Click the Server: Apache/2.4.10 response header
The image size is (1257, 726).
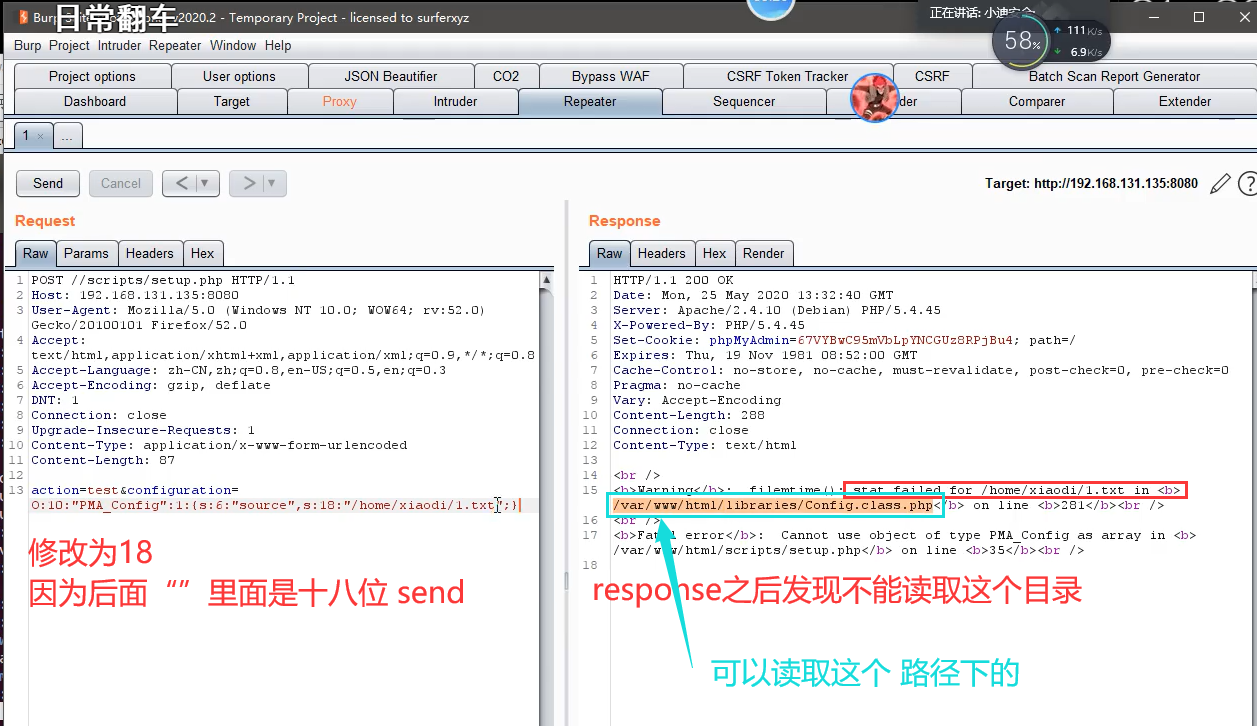coord(777,310)
